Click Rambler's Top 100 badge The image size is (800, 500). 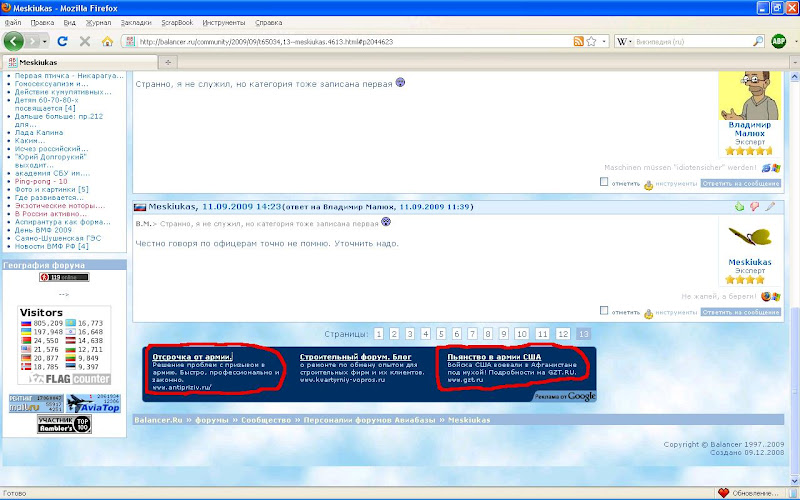click(x=64, y=424)
